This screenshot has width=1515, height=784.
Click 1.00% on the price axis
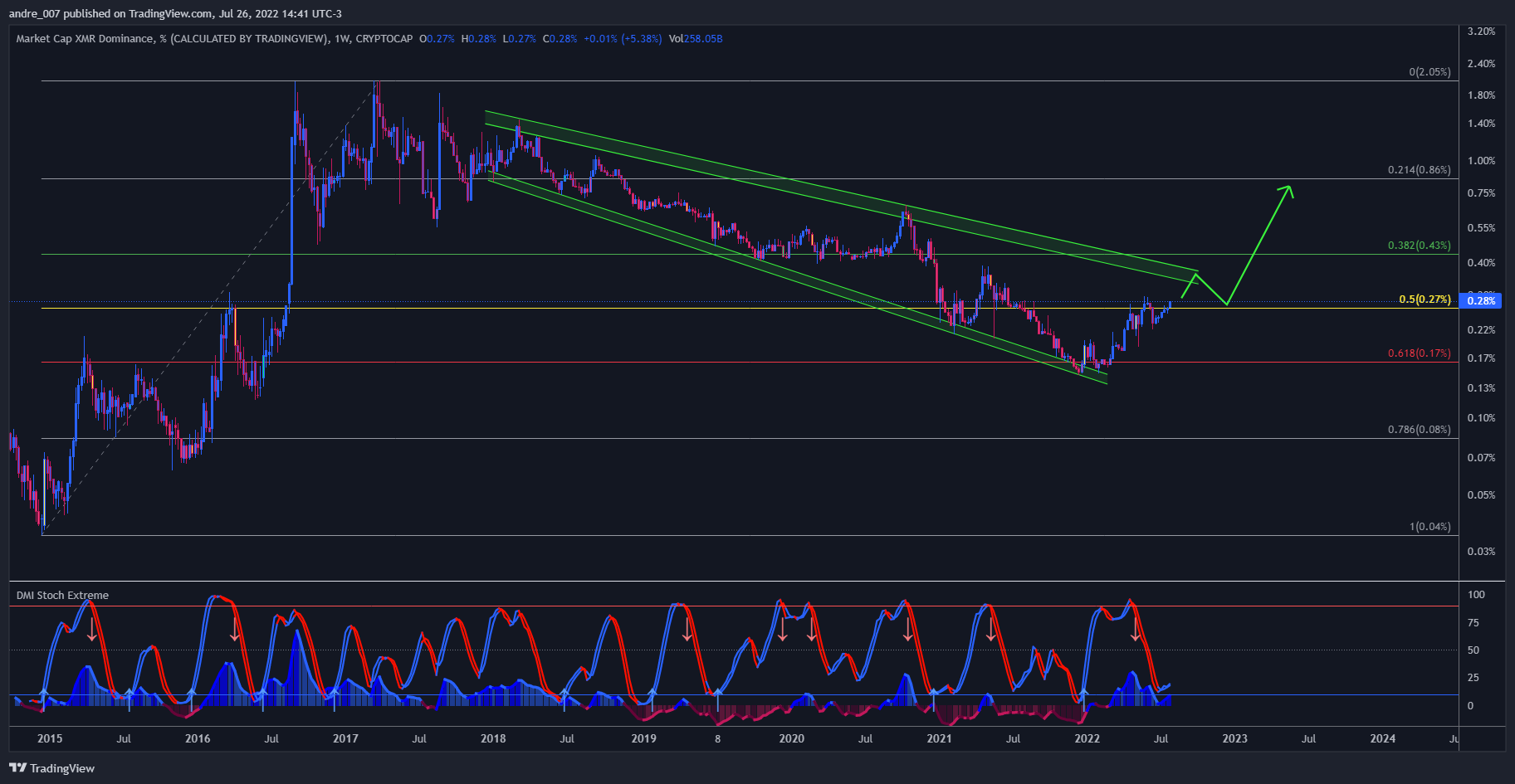[1482, 160]
